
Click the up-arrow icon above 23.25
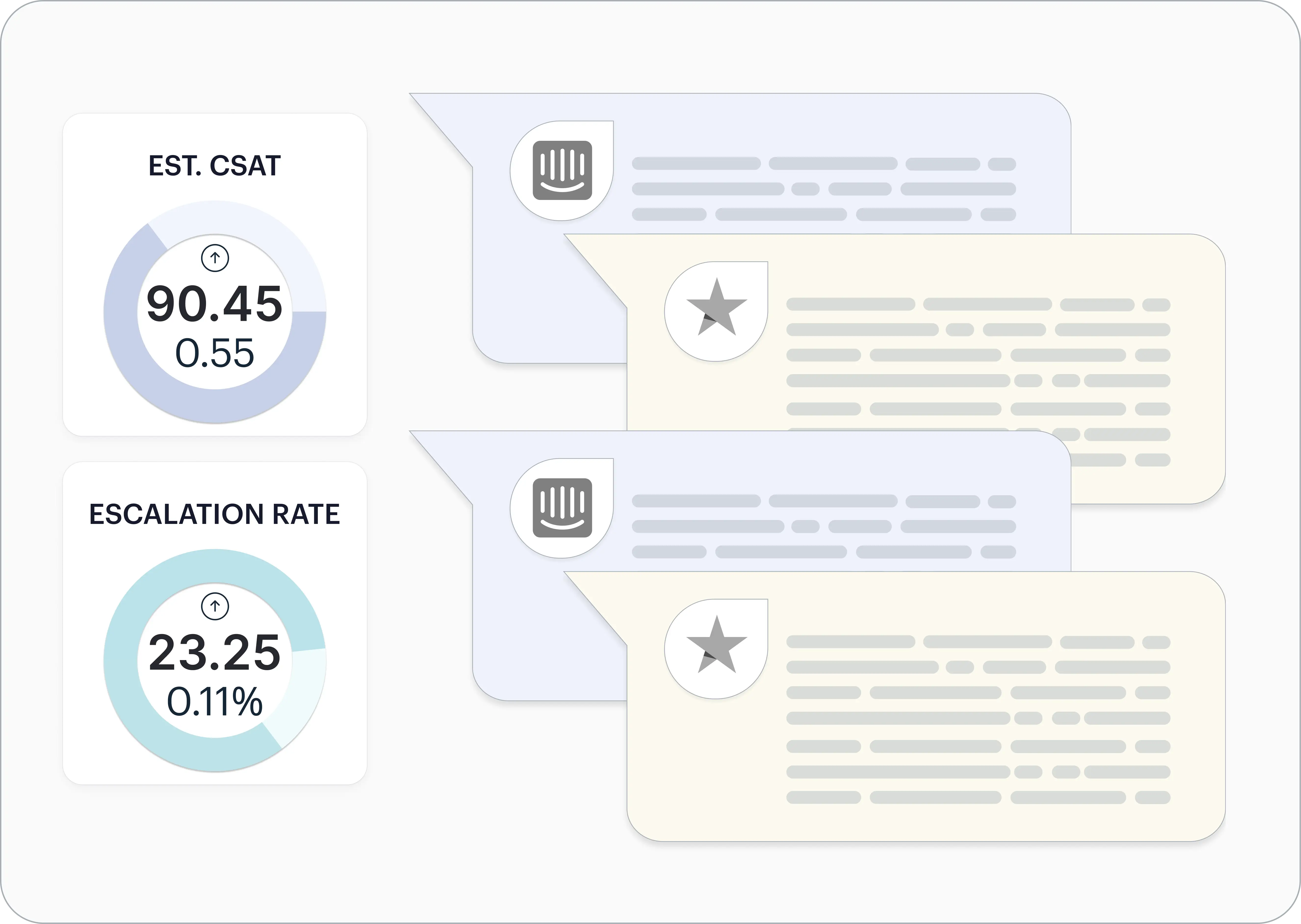(215, 607)
